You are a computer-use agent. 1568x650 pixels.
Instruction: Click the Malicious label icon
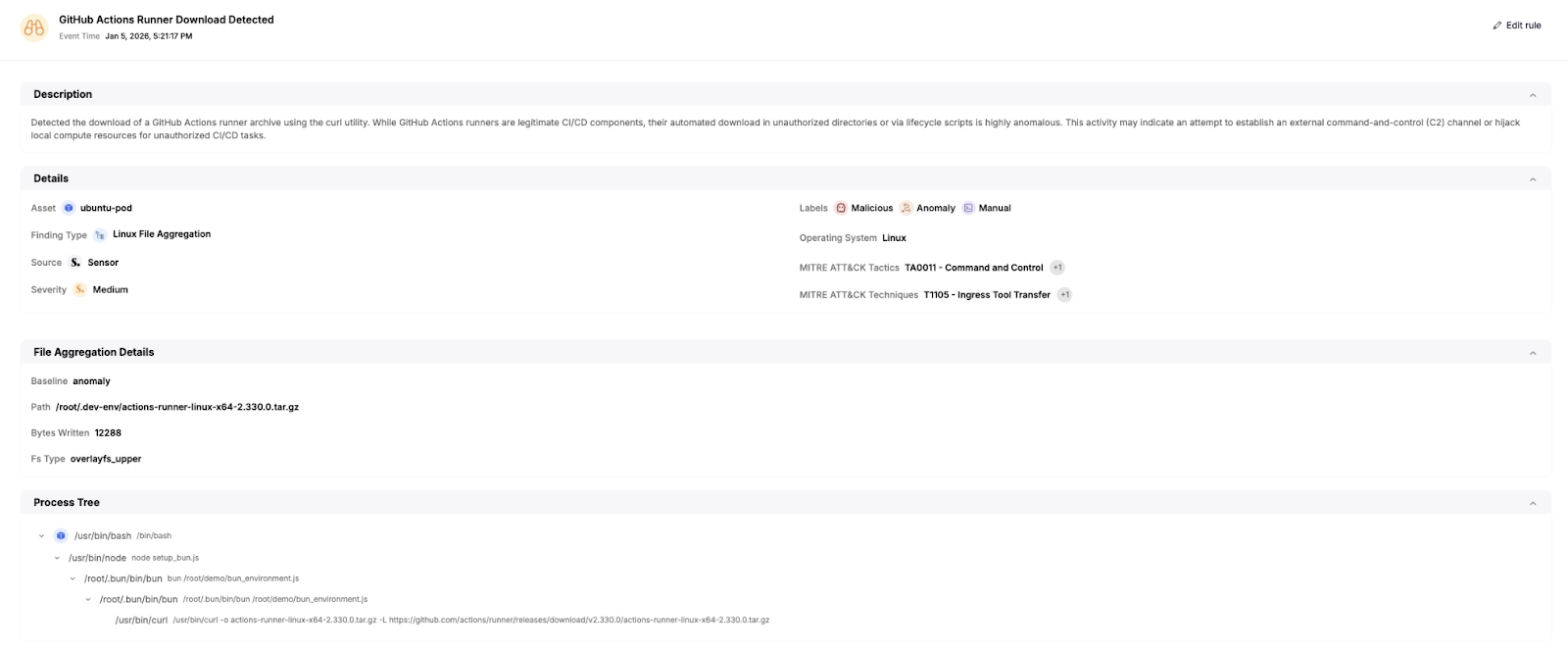(841, 208)
